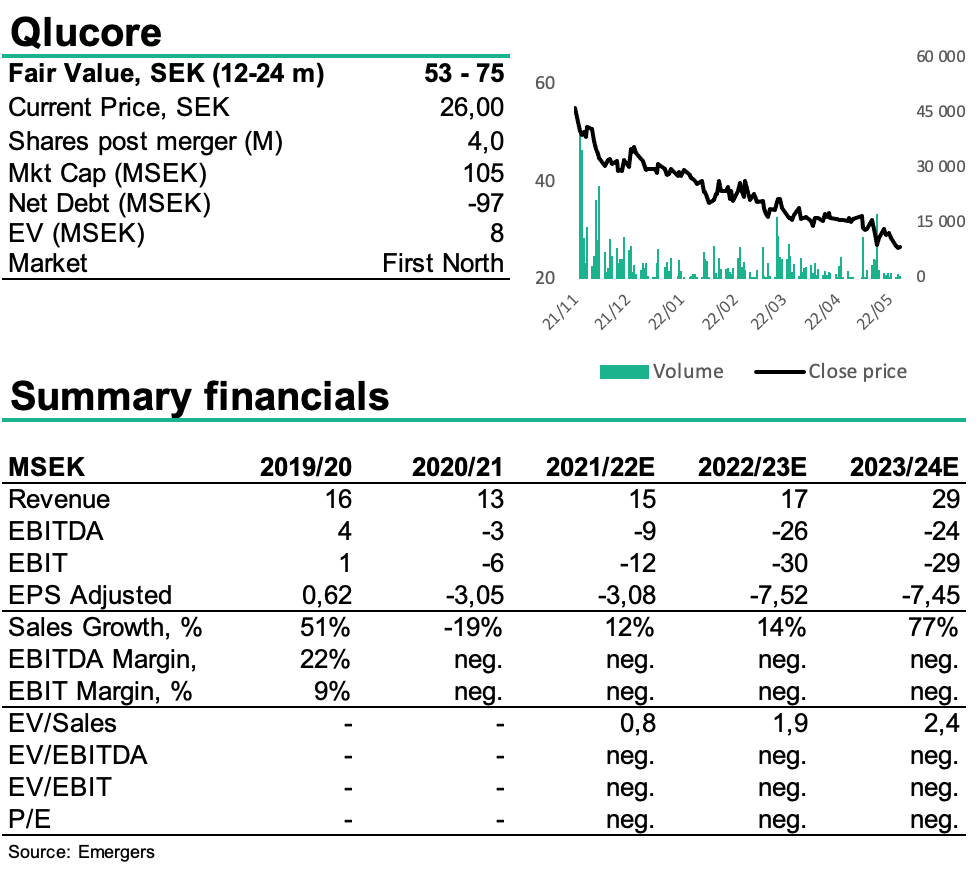Click the fair value range 53 - 75
The height and width of the screenshot is (870, 978).
(x=464, y=73)
